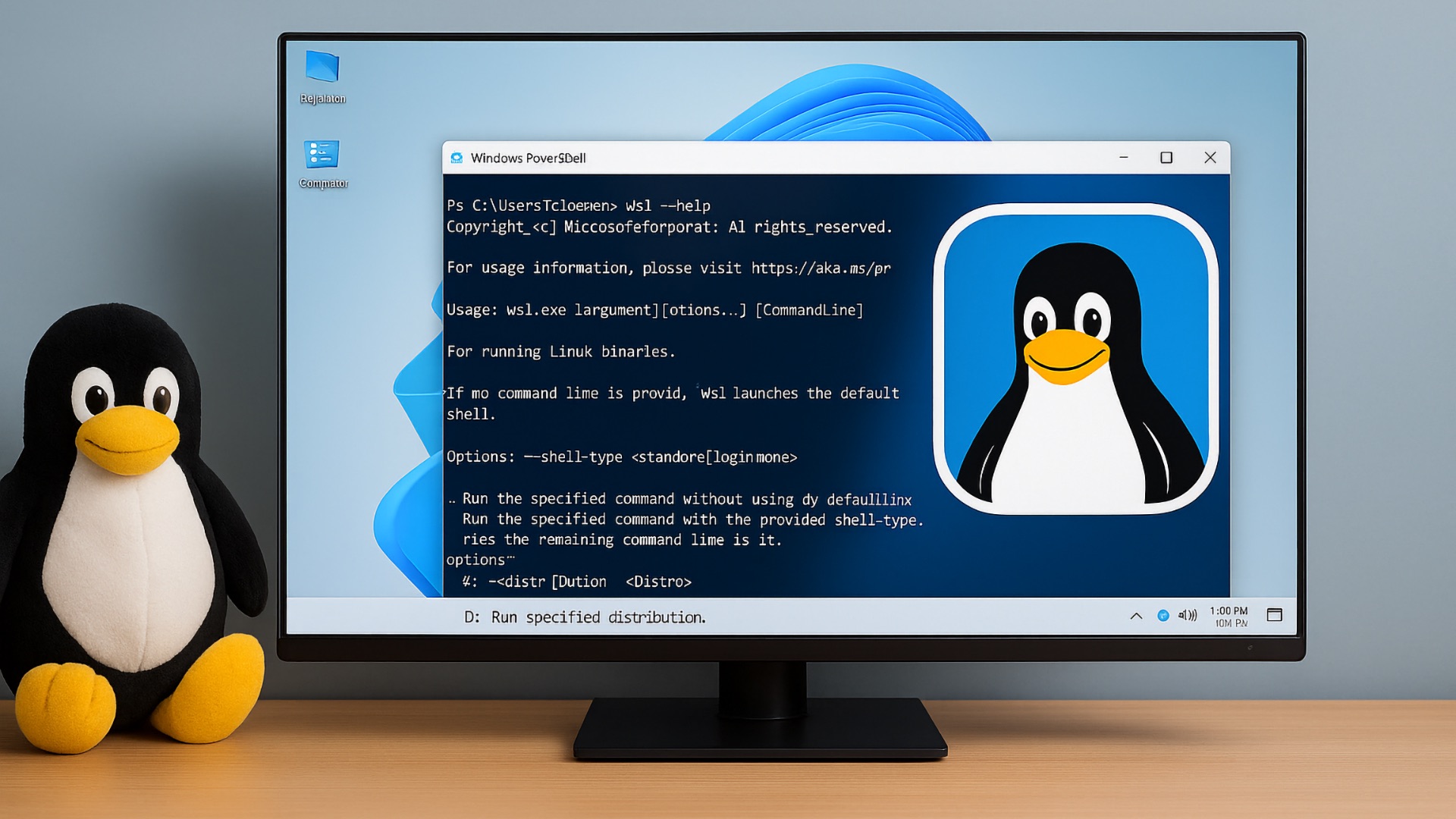The width and height of the screenshot is (1456, 819).
Task: Click the 'wsl --help' command line
Action: [x=579, y=206]
